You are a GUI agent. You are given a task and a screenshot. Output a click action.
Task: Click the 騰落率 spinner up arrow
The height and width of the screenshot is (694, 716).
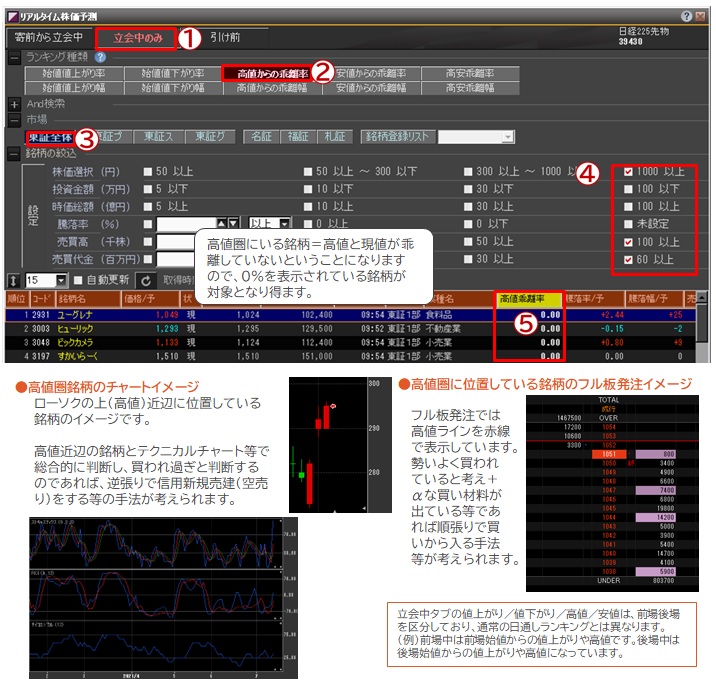tap(222, 224)
